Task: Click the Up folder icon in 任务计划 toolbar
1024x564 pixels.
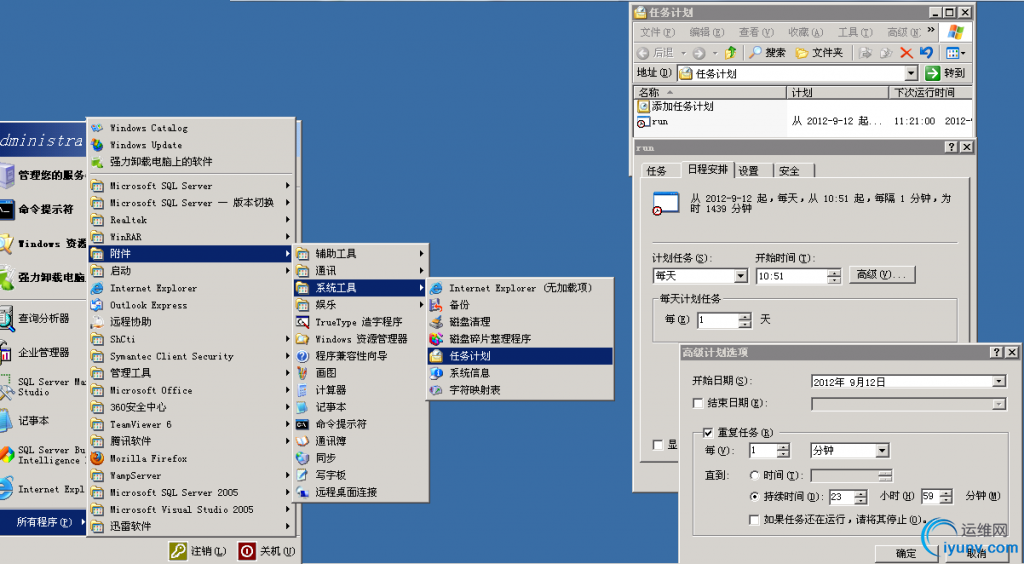Action: point(731,53)
